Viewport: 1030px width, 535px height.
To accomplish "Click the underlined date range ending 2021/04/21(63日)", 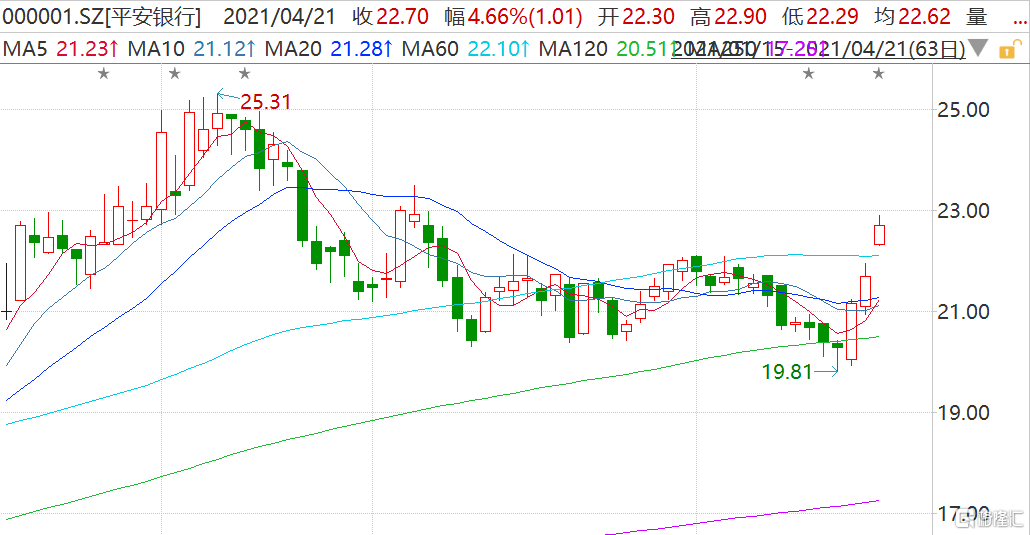I will 818,49.
